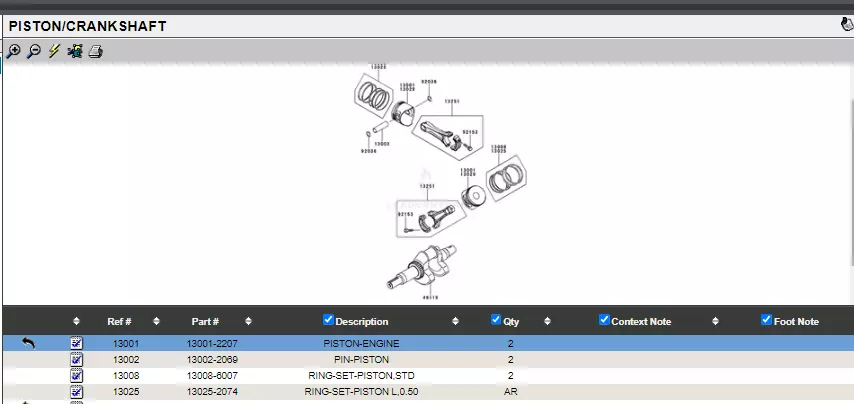Screen dimensions: 854x404
Task: Click the print icon in diagram toolbar
Action: [x=95, y=52]
